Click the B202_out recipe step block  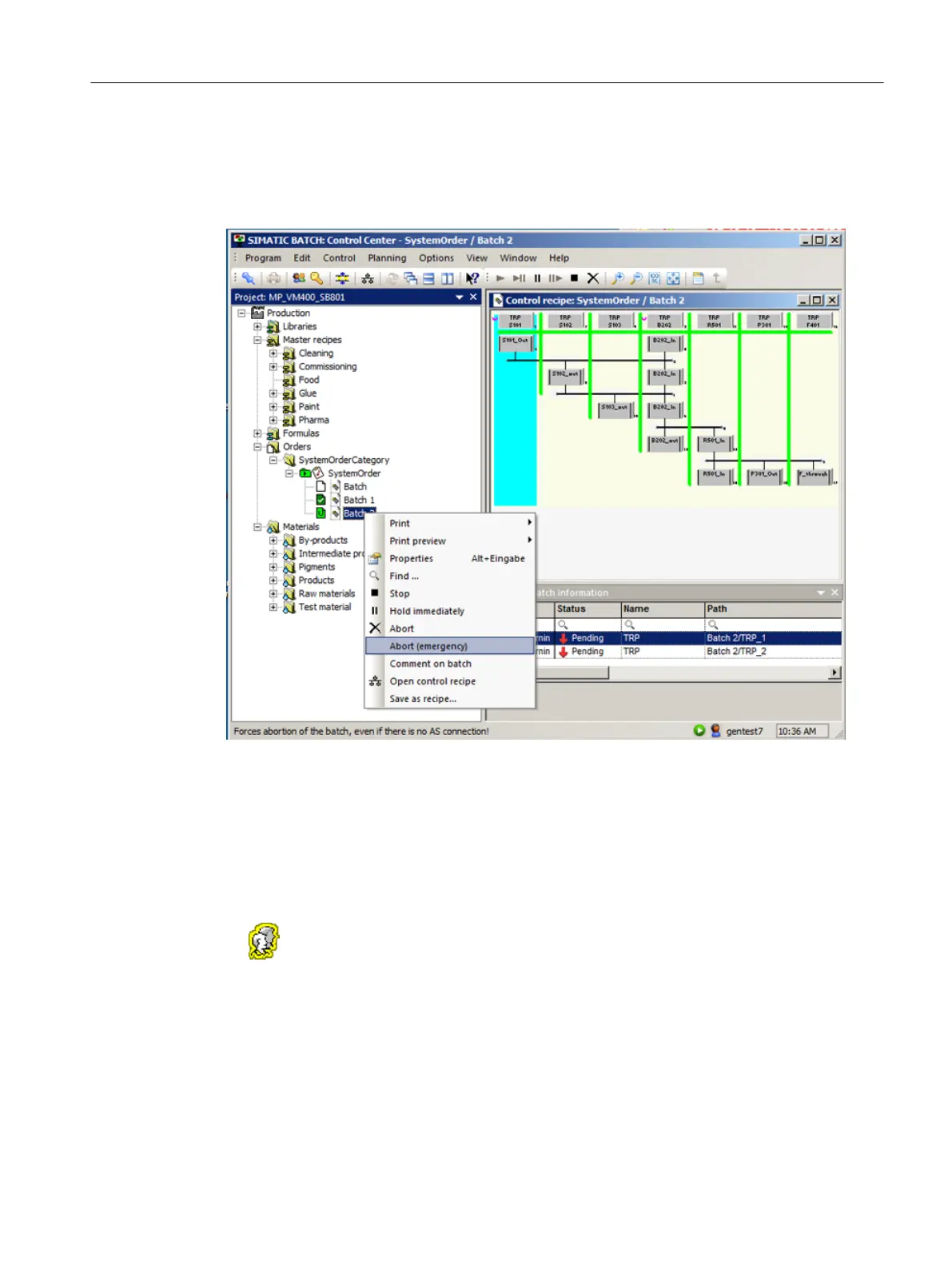[x=665, y=441]
